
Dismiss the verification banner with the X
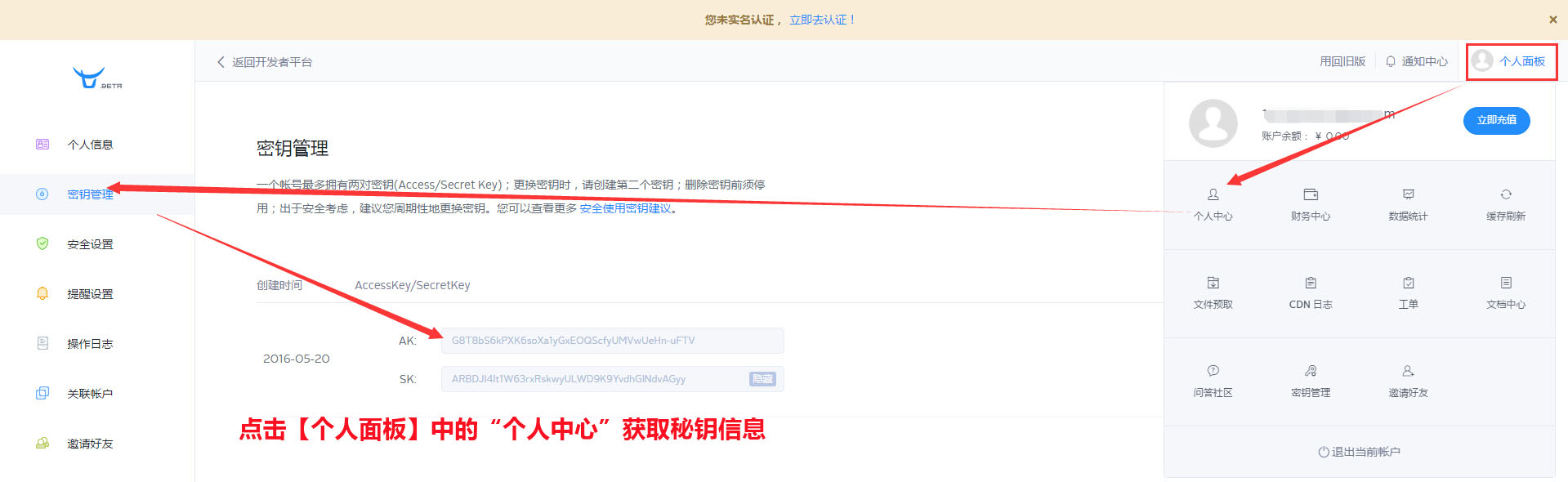(x=1552, y=20)
